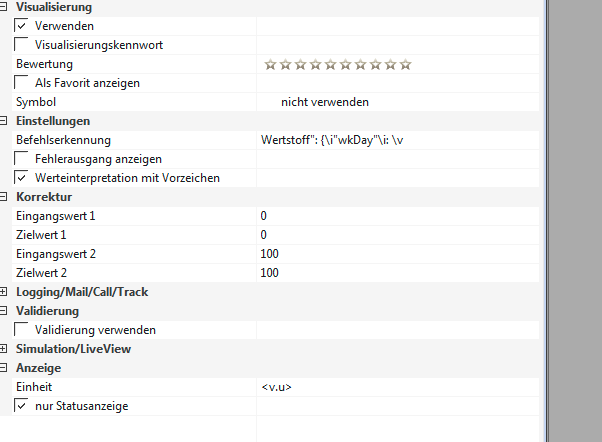602x442 pixels.
Task: Set Bewertung to the first star
Action: (x=270, y=64)
